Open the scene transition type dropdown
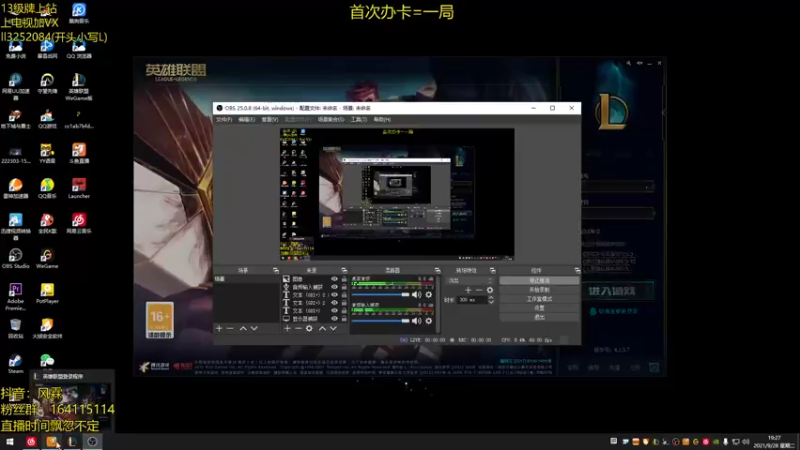Viewport: 800px width, 450px height. click(x=470, y=281)
